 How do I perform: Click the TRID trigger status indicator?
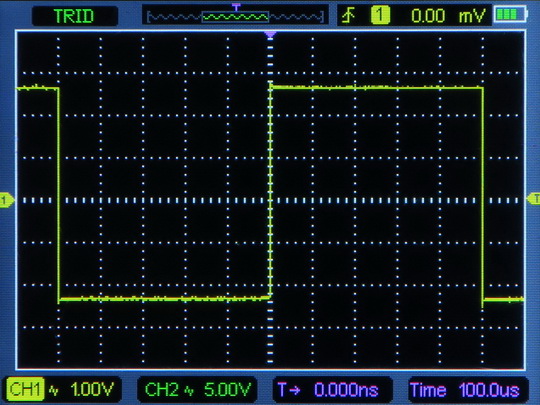75,16
